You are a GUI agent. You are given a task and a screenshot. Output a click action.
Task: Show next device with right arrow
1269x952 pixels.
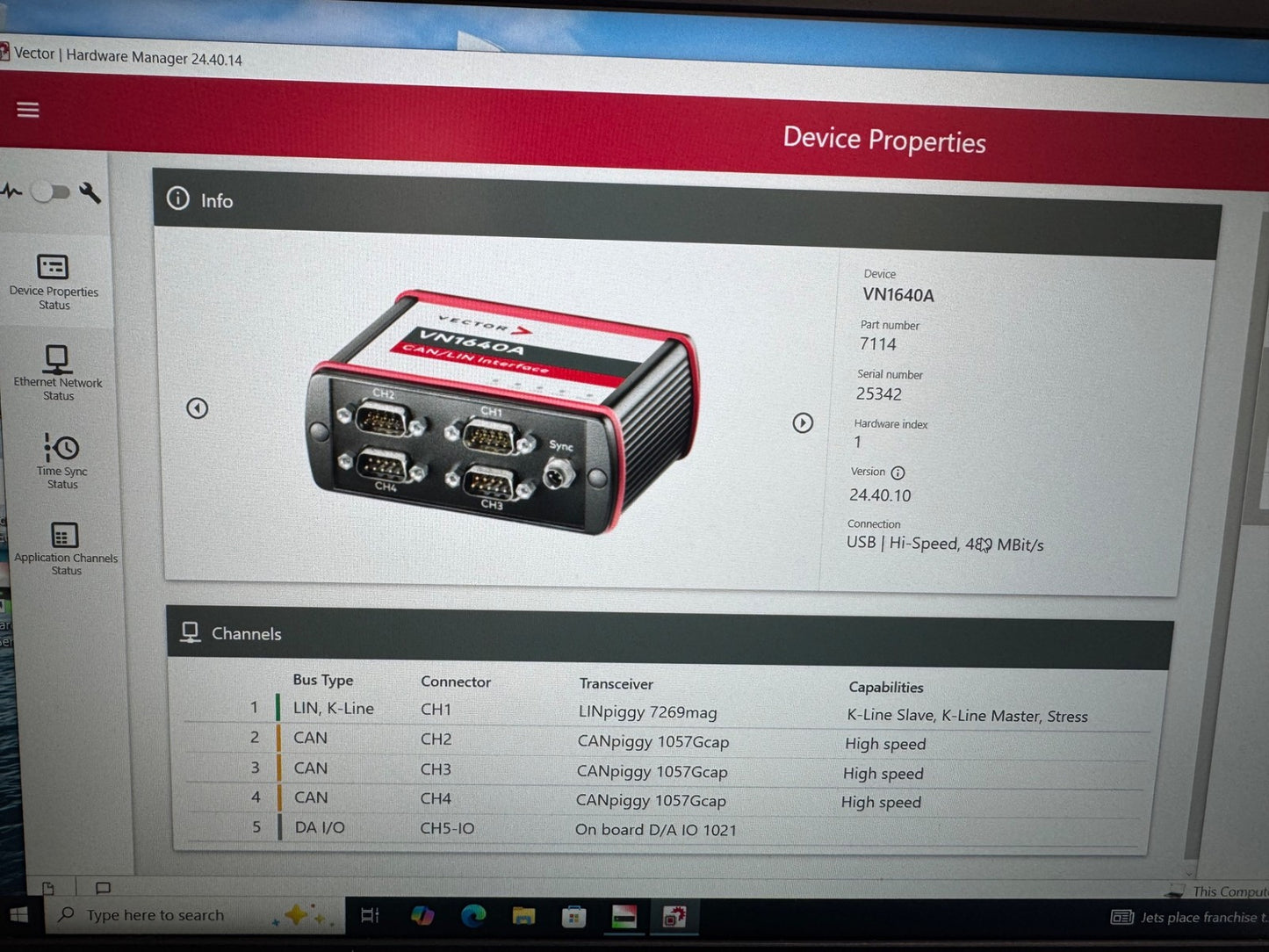(803, 422)
